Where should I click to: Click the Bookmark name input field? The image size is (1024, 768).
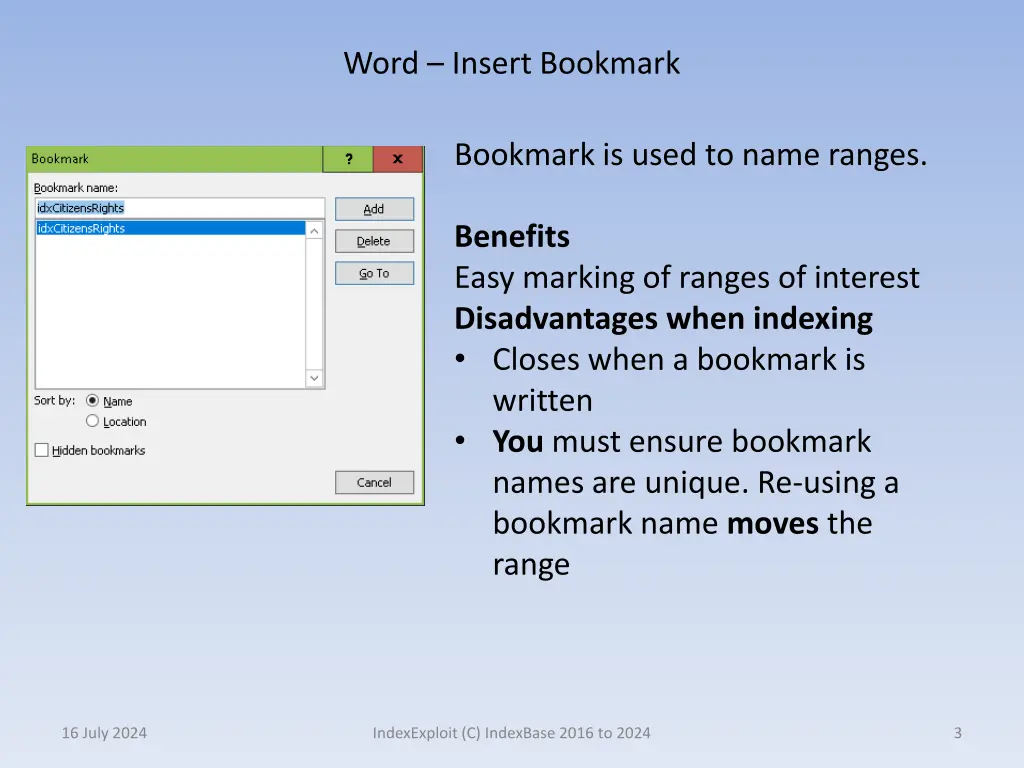180,208
